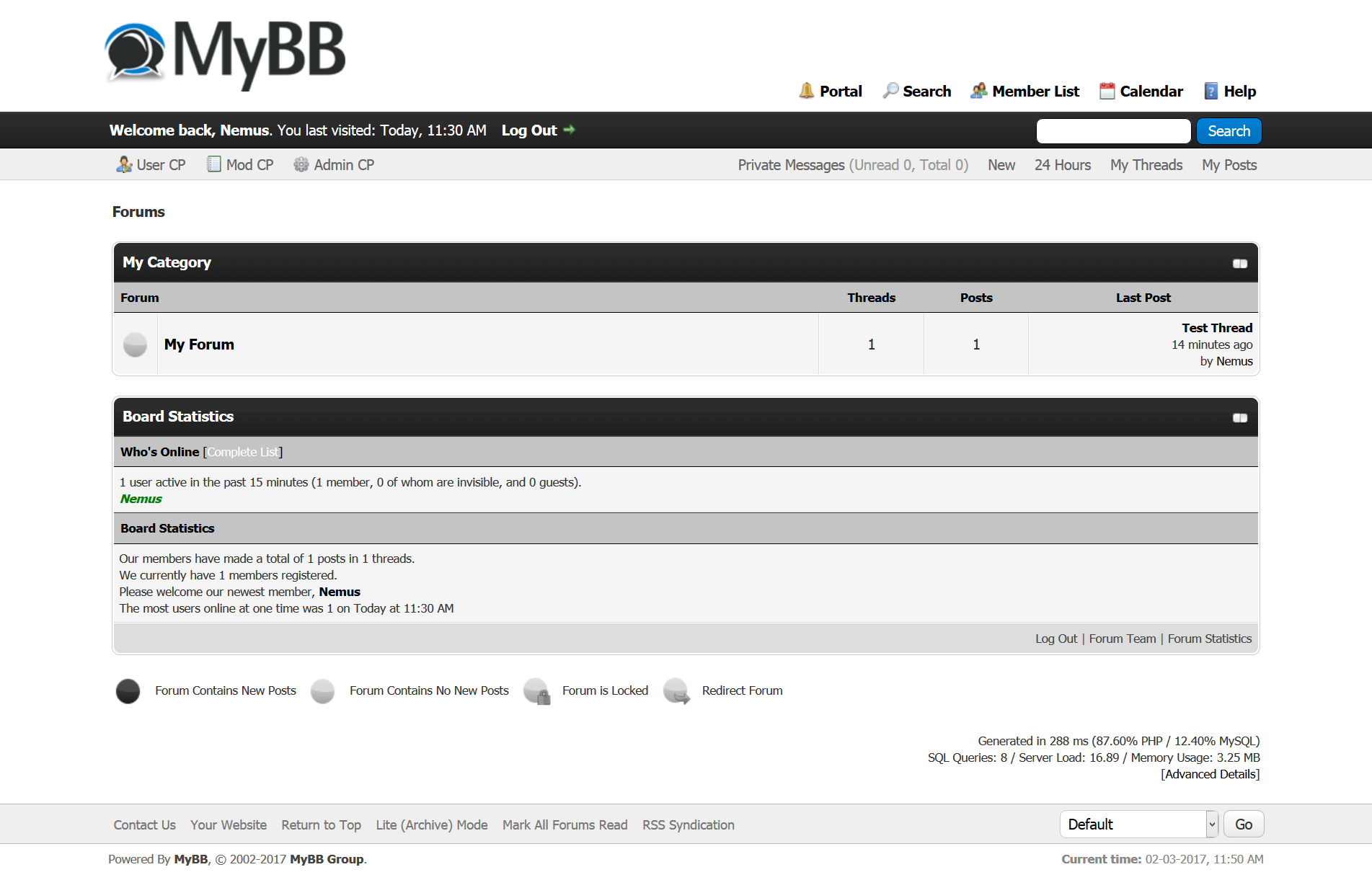Open the theme selector dropdown

(x=1139, y=824)
